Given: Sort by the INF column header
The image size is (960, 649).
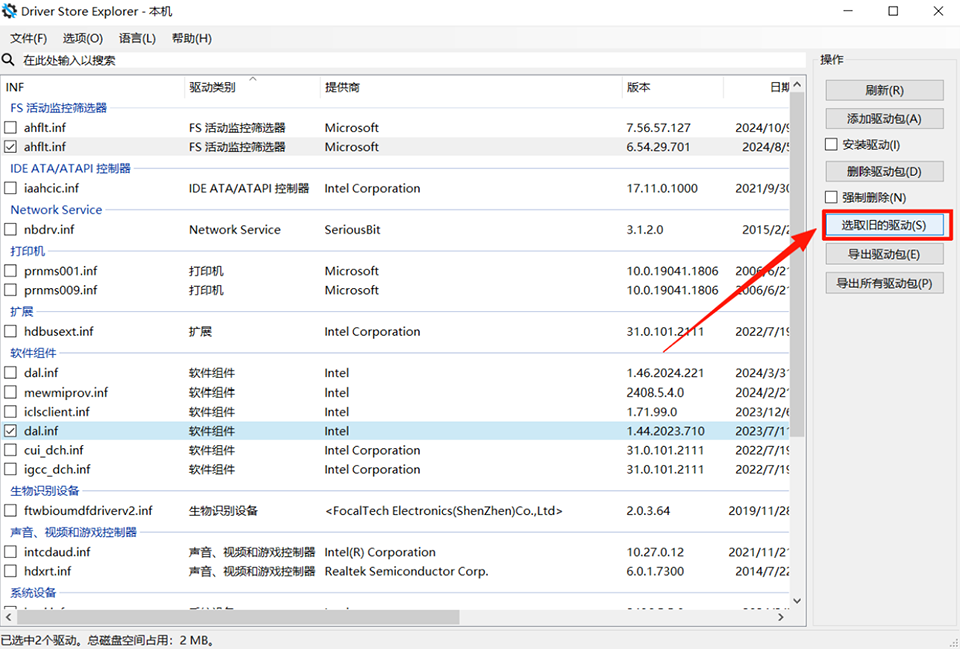Looking at the screenshot, I should coord(92,87).
